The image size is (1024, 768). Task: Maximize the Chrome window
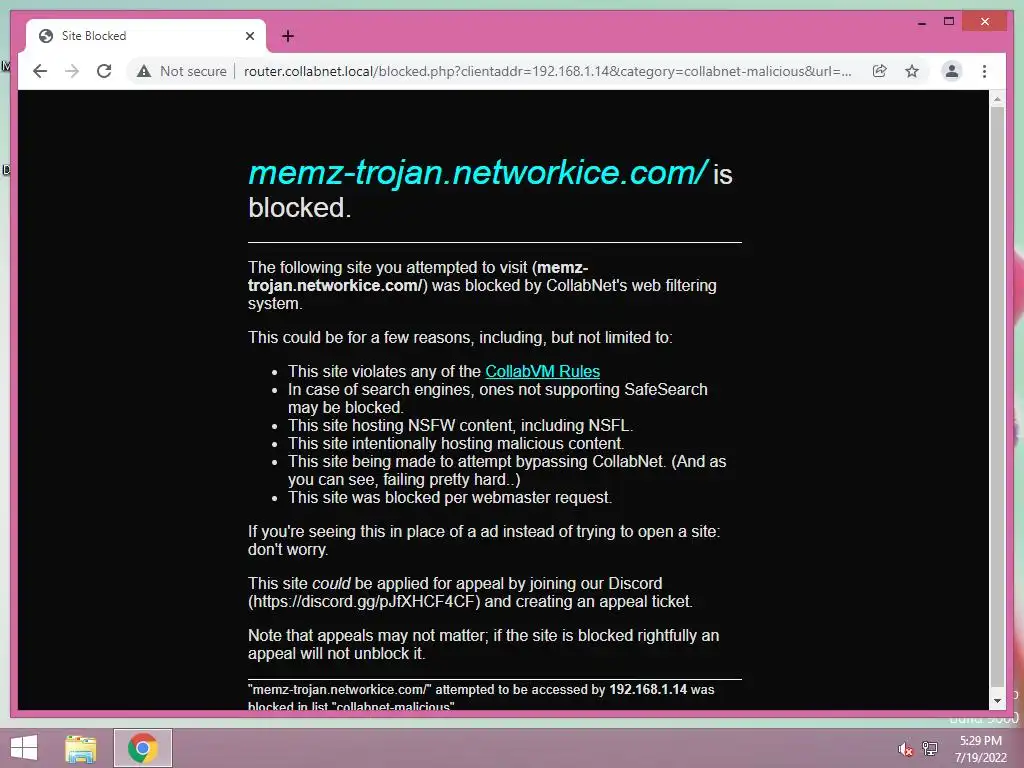(x=949, y=22)
